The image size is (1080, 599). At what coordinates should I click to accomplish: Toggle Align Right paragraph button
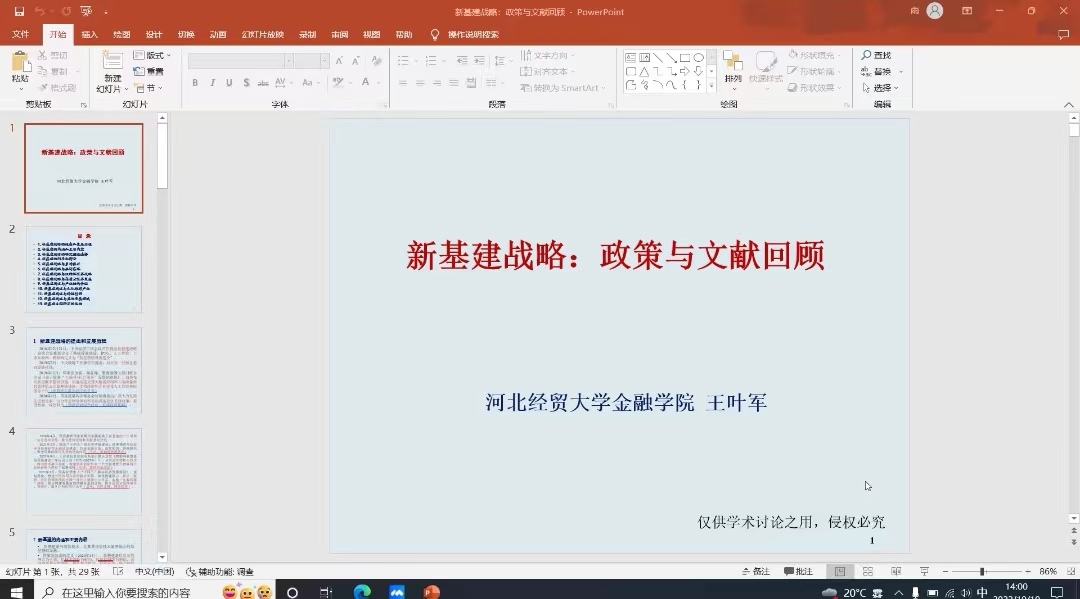point(437,83)
